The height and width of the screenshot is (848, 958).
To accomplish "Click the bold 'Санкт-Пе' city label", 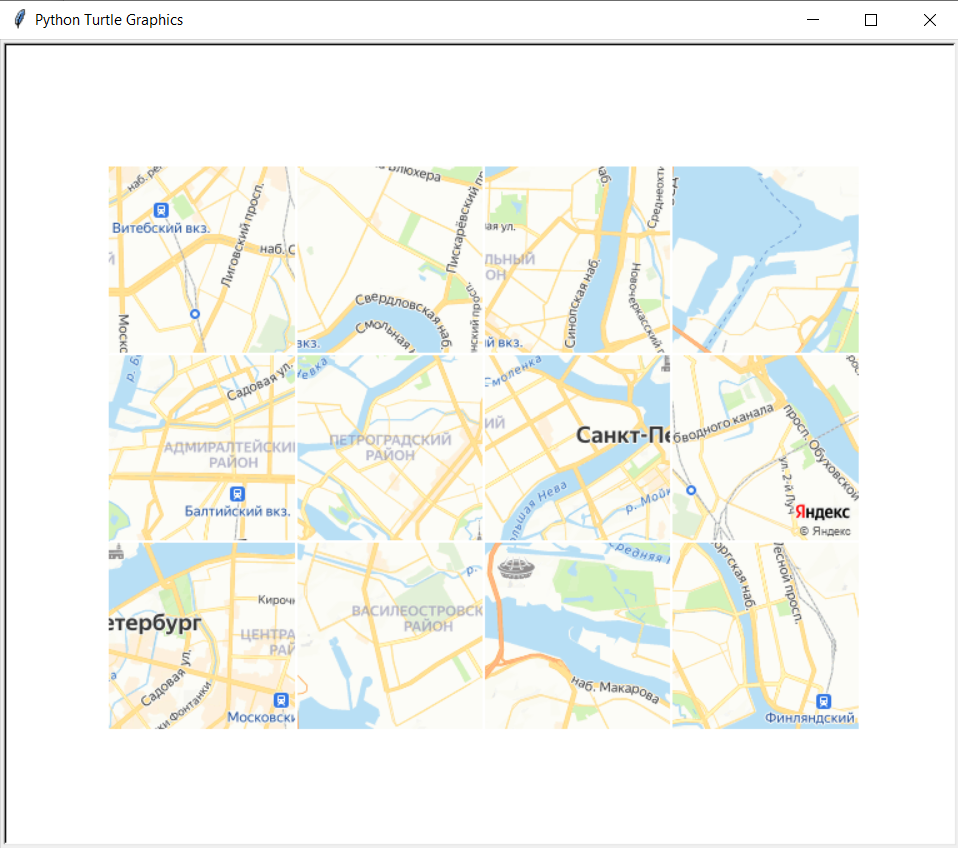I will click(x=623, y=436).
